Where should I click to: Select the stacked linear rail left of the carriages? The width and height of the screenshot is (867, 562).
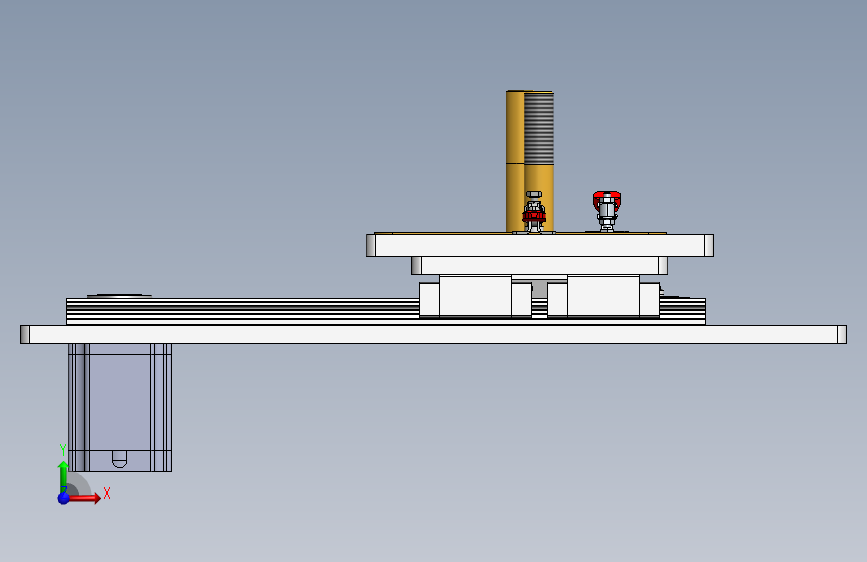(242, 311)
